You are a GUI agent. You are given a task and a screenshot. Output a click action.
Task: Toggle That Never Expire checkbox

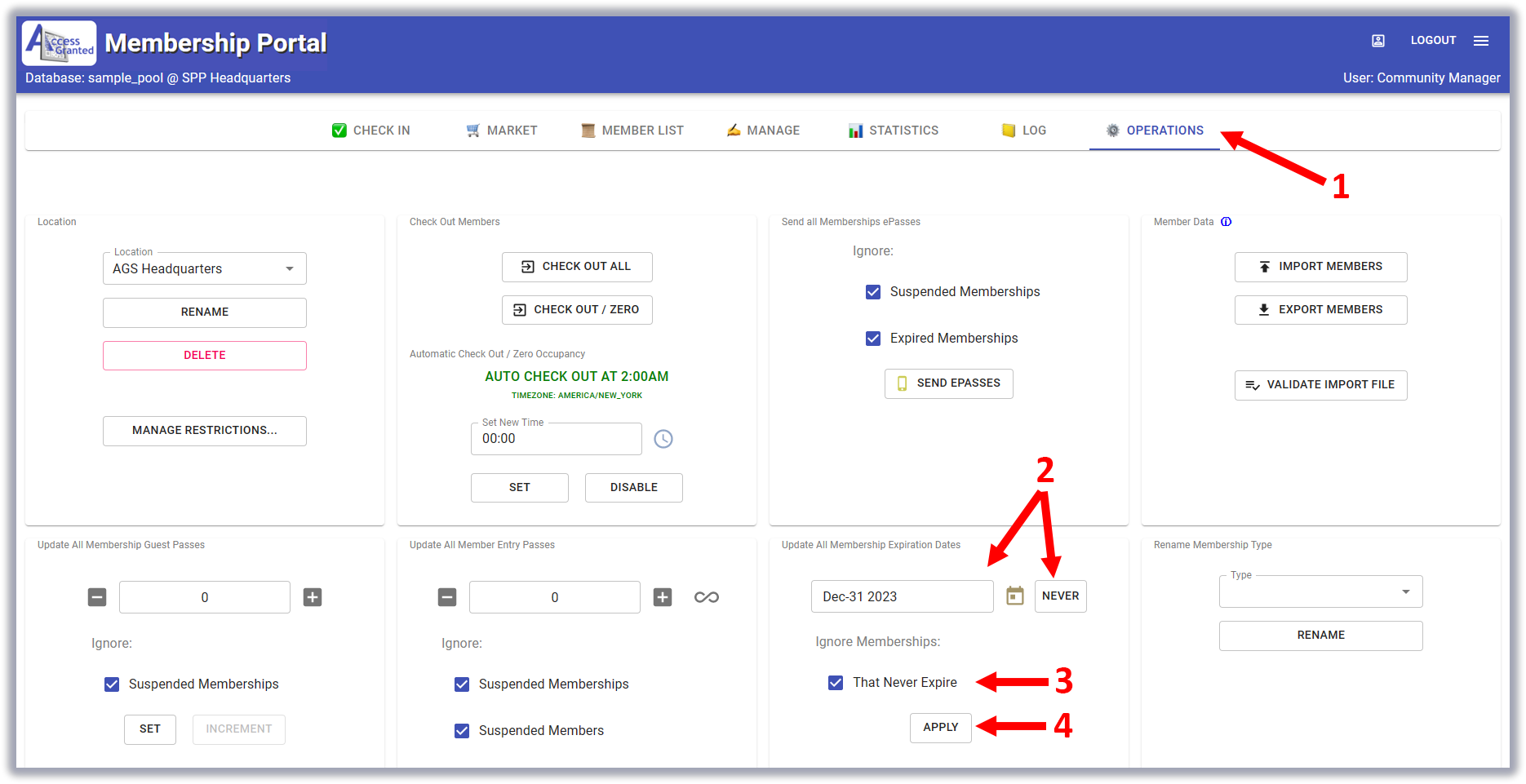836,683
